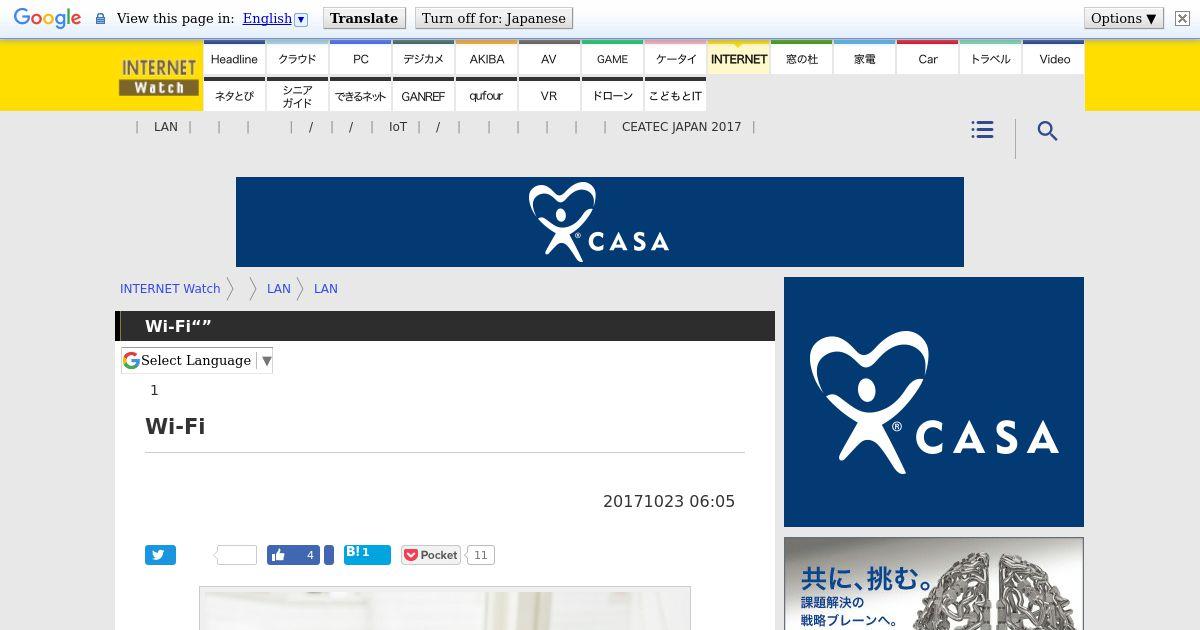1200x630 pixels.
Task: Click the search magnifier icon
Action: [x=1047, y=131]
